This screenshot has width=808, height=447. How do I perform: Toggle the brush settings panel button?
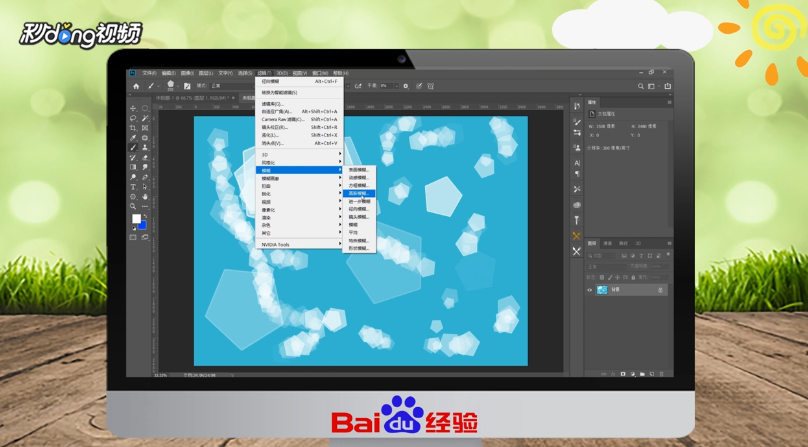click(x=187, y=86)
